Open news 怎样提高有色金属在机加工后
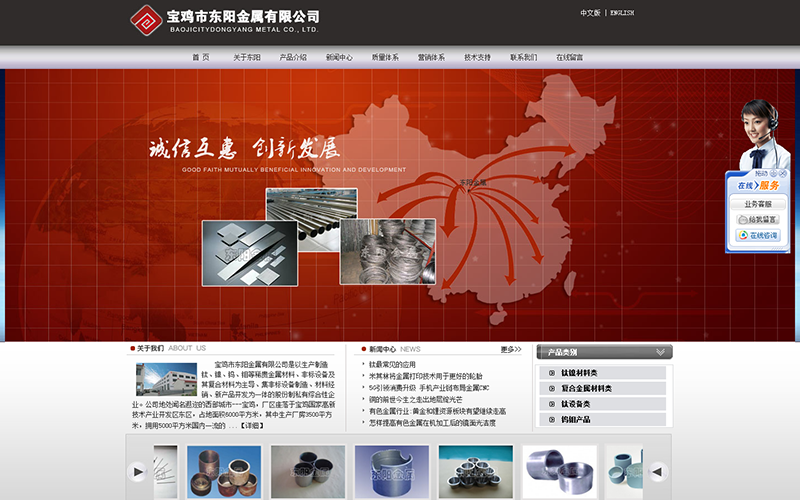Screen dimensions: 800x500 point(433,423)
